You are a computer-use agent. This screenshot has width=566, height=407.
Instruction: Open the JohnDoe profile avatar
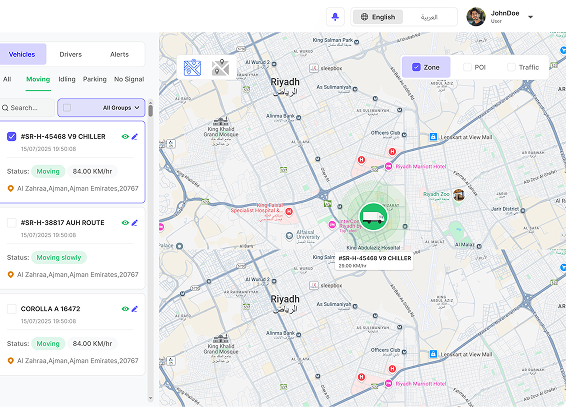pyautogui.click(x=476, y=17)
